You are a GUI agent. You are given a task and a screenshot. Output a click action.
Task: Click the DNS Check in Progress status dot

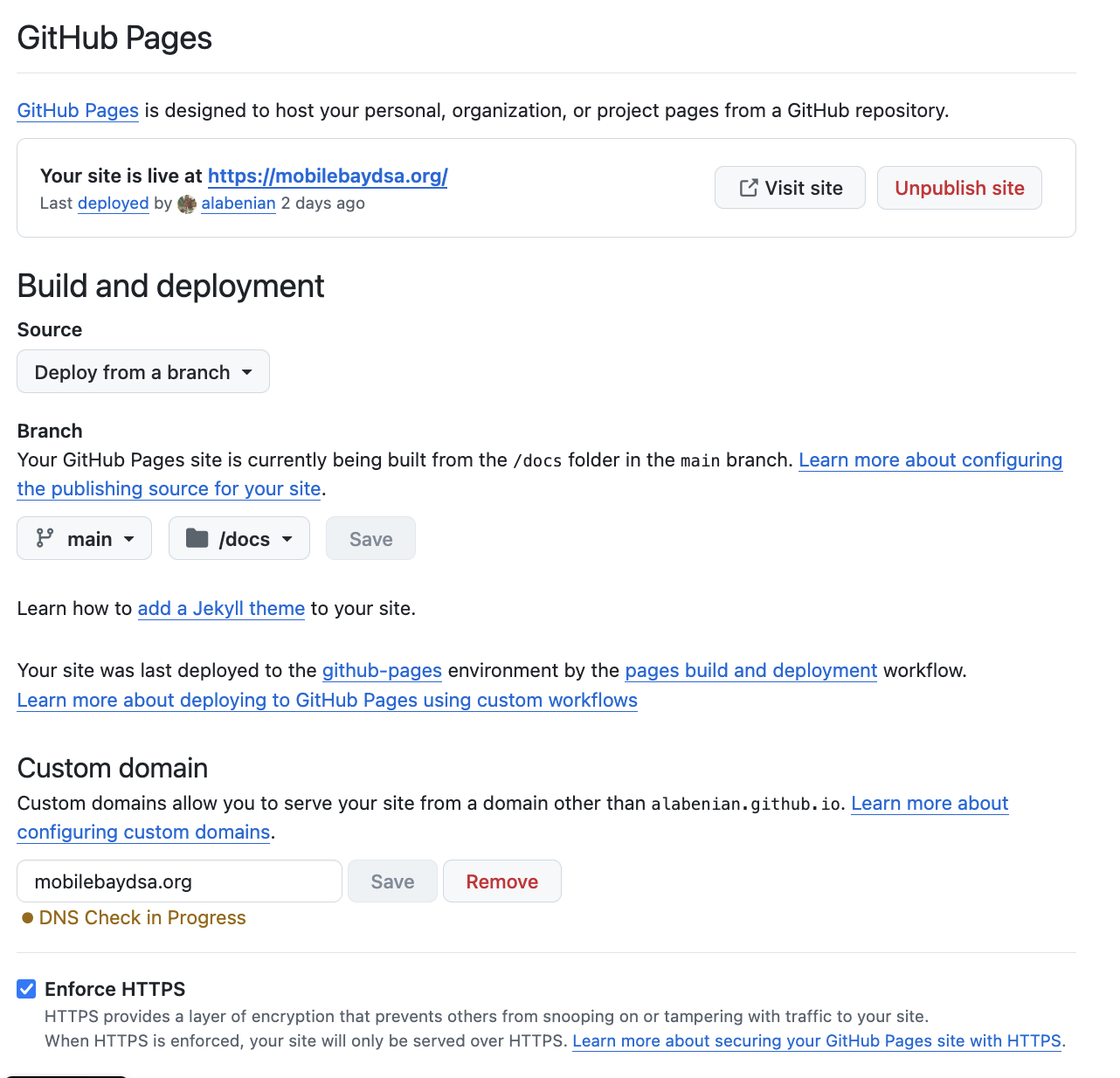[28, 918]
